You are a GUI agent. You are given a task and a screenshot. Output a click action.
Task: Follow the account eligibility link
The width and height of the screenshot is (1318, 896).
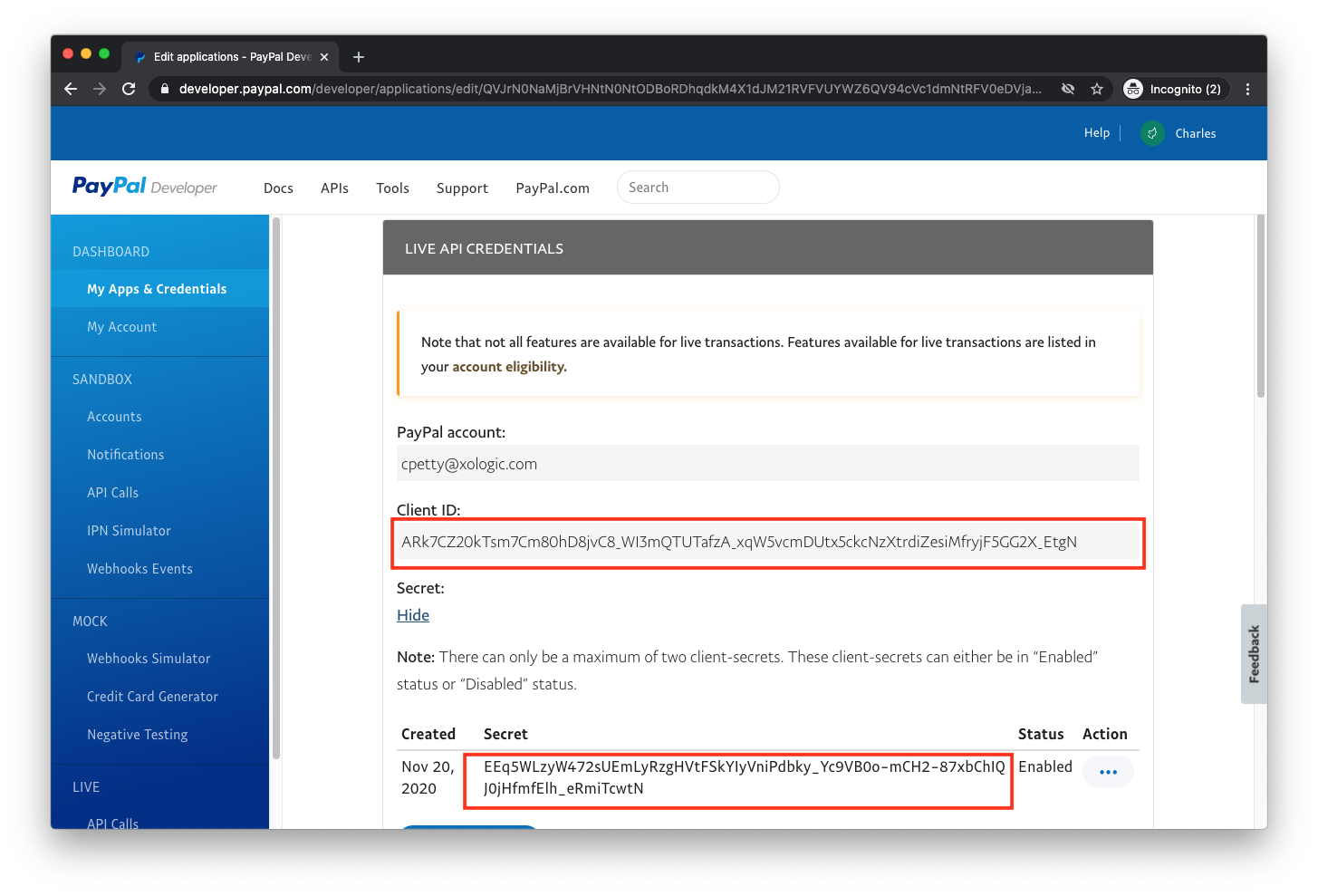click(x=509, y=367)
